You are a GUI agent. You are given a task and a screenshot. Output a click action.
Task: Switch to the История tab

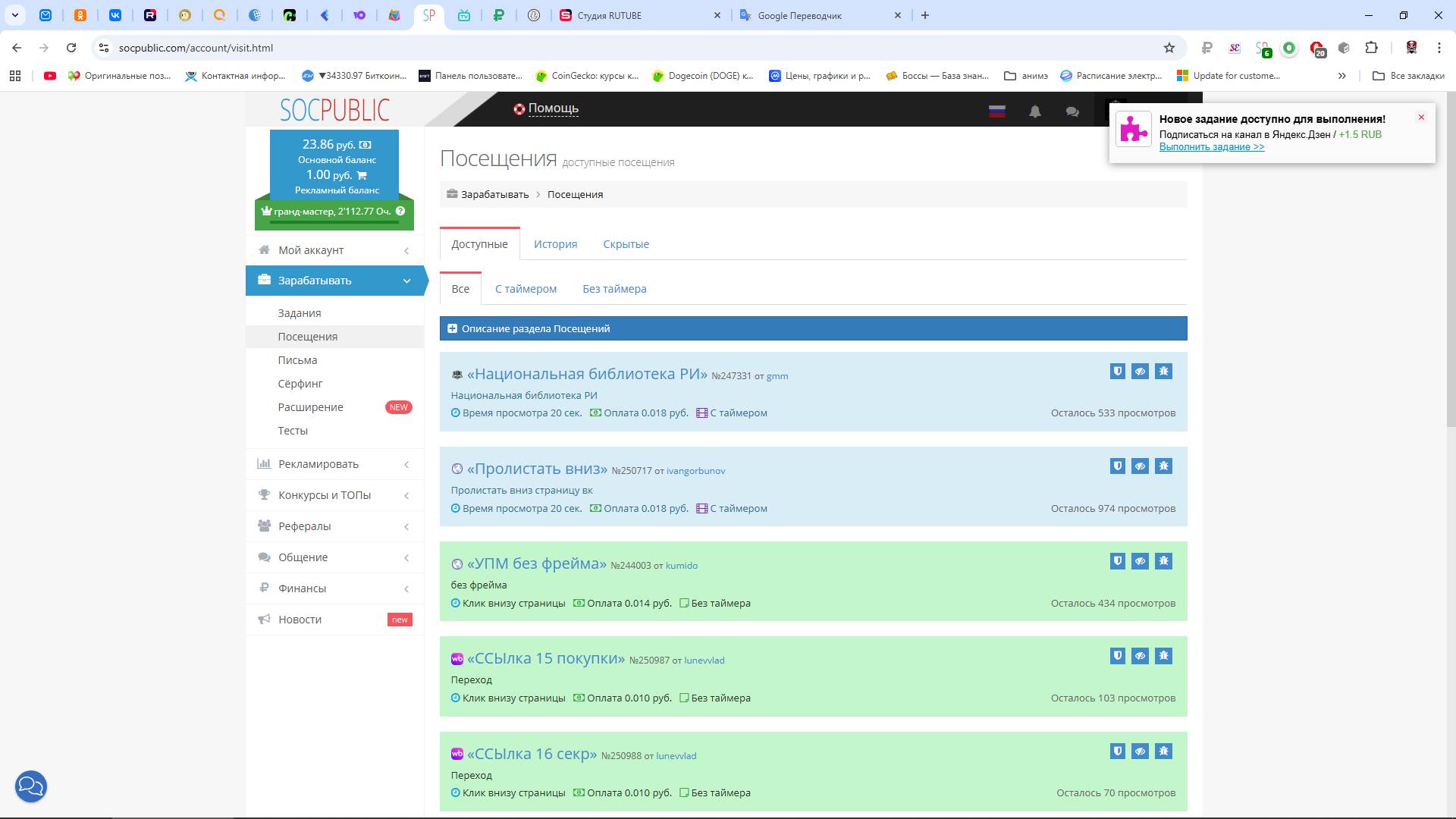pyautogui.click(x=555, y=243)
